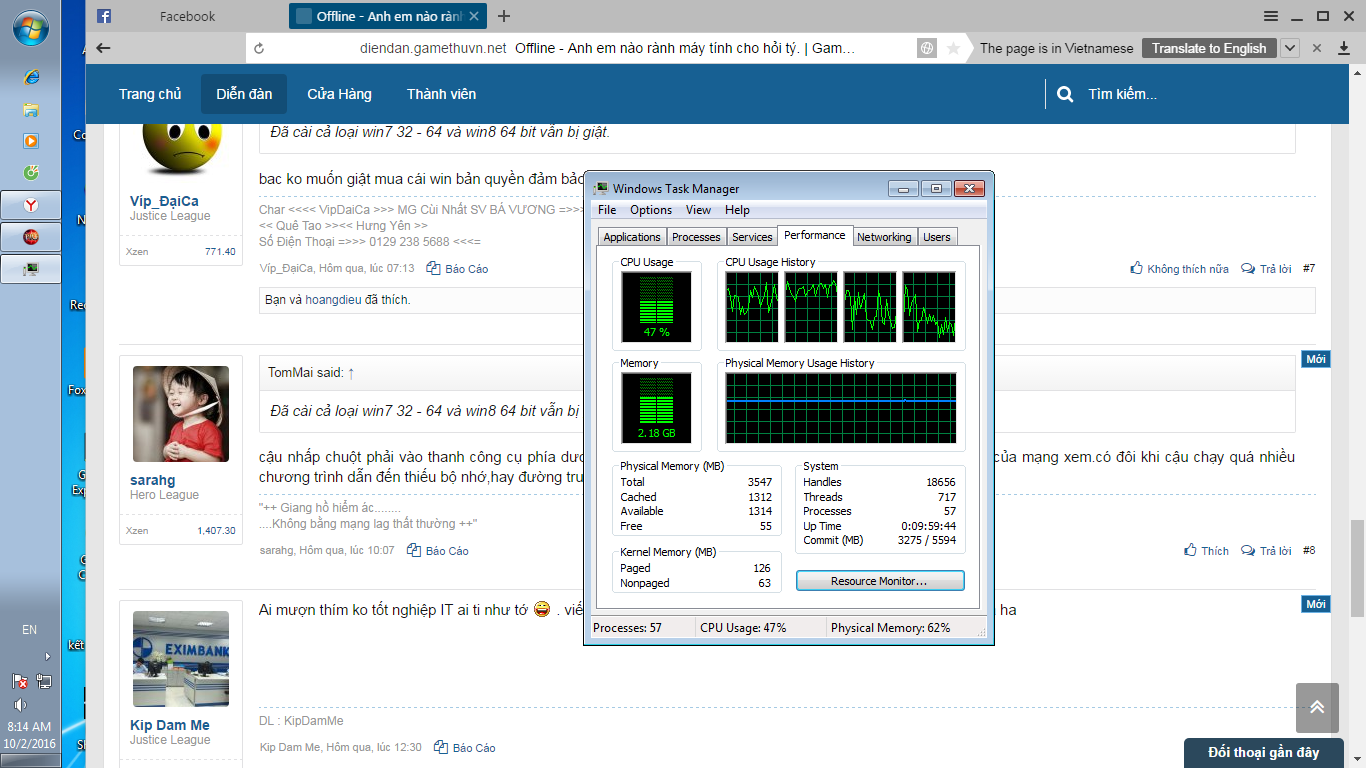1366x768 pixels.
Task: Click the scroll-to-top double chevron button
Action: tap(1317, 707)
